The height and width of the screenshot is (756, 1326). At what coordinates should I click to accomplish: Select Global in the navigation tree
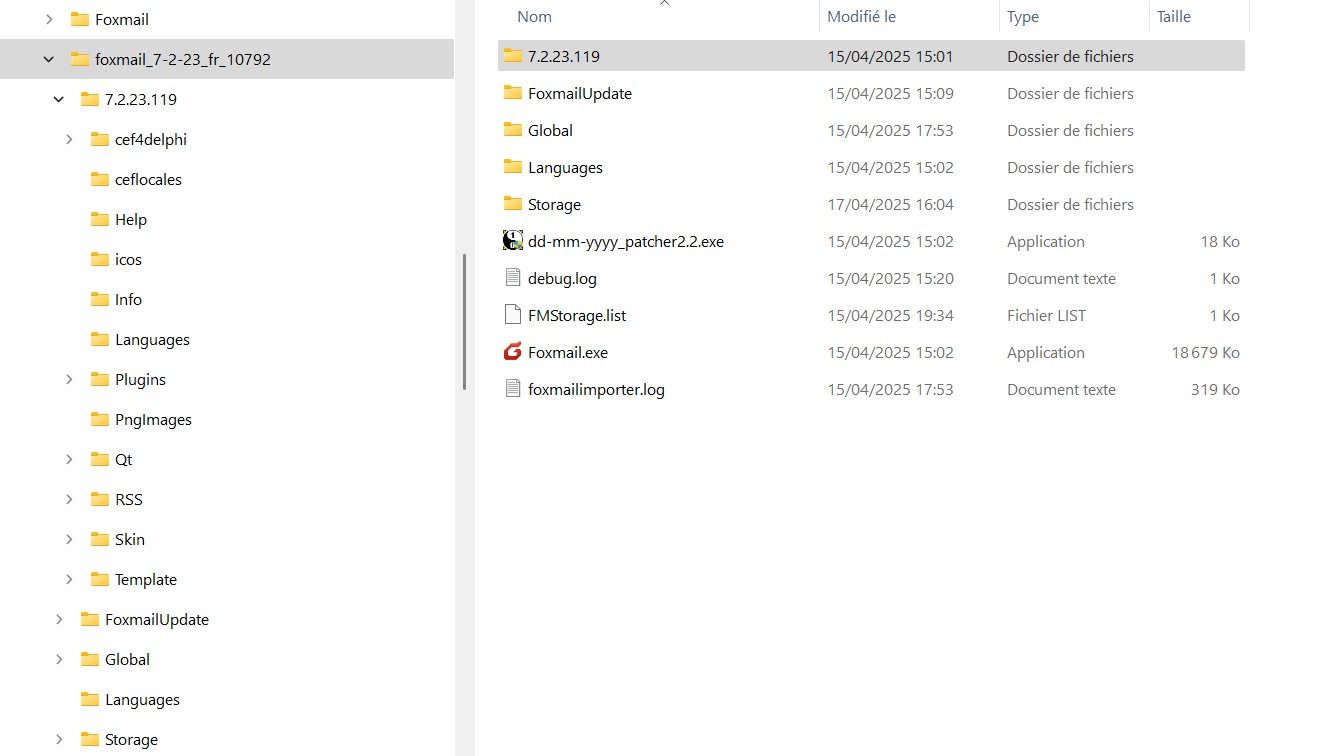click(x=127, y=659)
